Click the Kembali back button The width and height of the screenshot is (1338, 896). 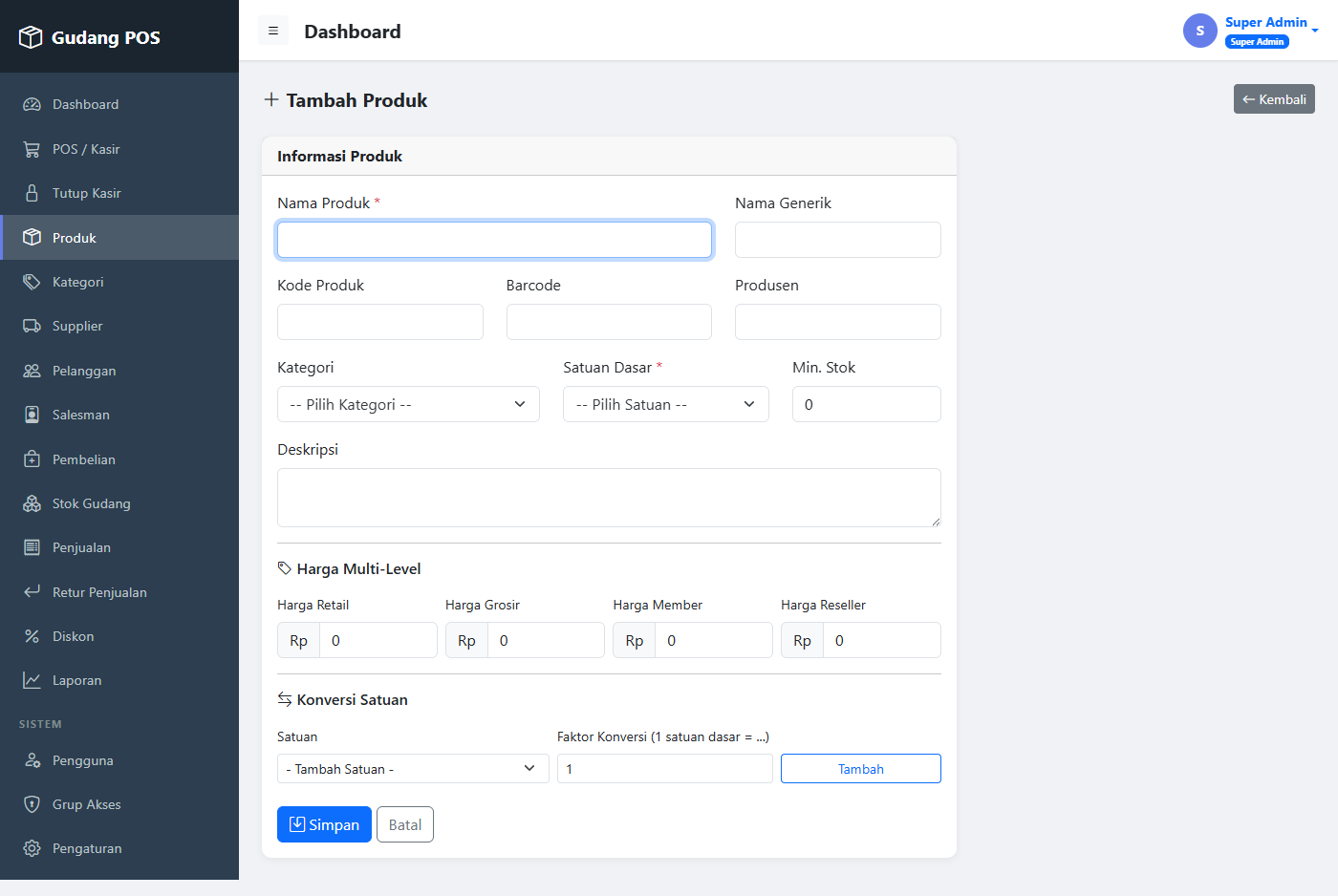1274,99
